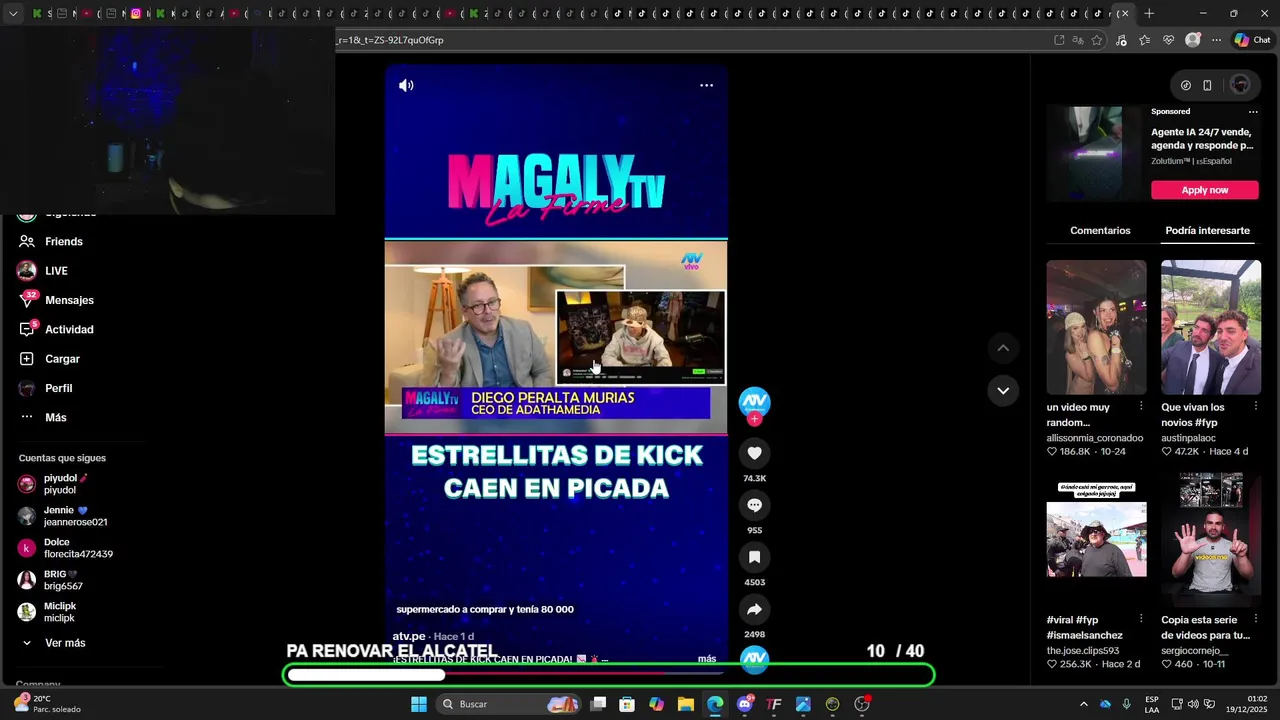Share the video with arrow icon
Viewport: 1280px width, 720px height.
(754, 609)
